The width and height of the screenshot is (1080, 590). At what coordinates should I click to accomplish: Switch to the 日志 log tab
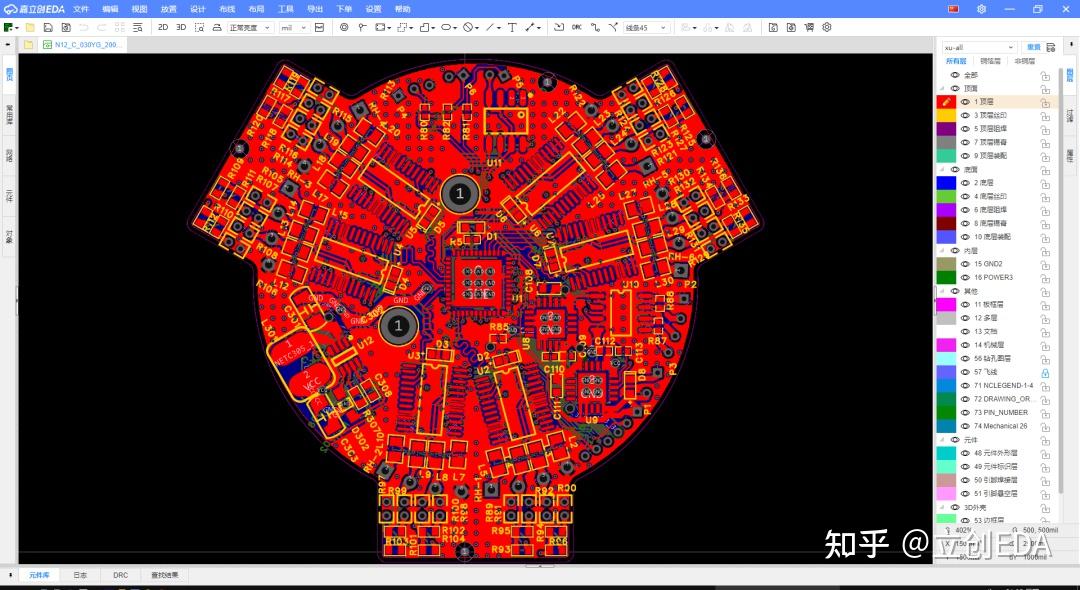point(80,575)
